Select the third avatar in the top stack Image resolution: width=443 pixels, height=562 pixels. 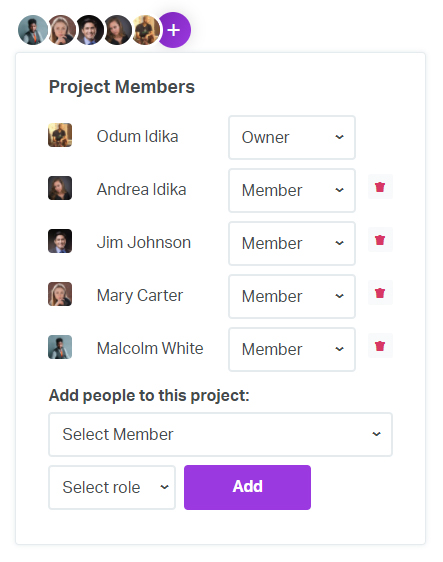89,30
